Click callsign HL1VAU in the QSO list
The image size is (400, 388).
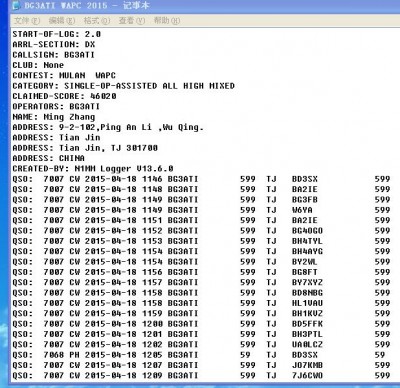pyautogui.click(x=307, y=303)
